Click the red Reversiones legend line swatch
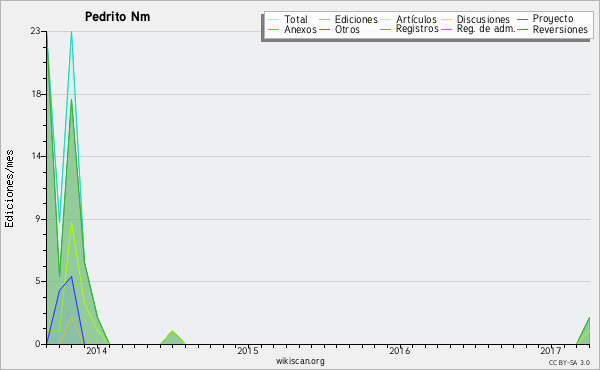The width and height of the screenshot is (600, 370). (x=522, y=29)
